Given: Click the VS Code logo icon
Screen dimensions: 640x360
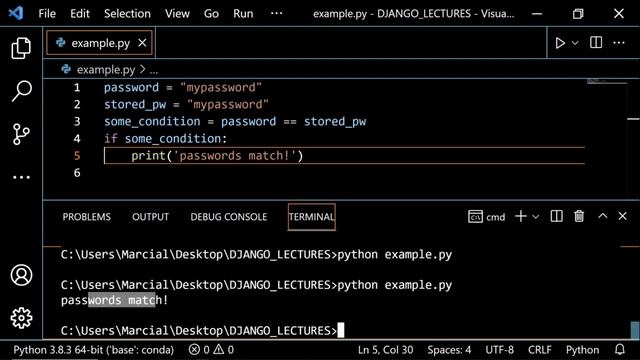Looking at the screenshot, I should coord(16,13).
